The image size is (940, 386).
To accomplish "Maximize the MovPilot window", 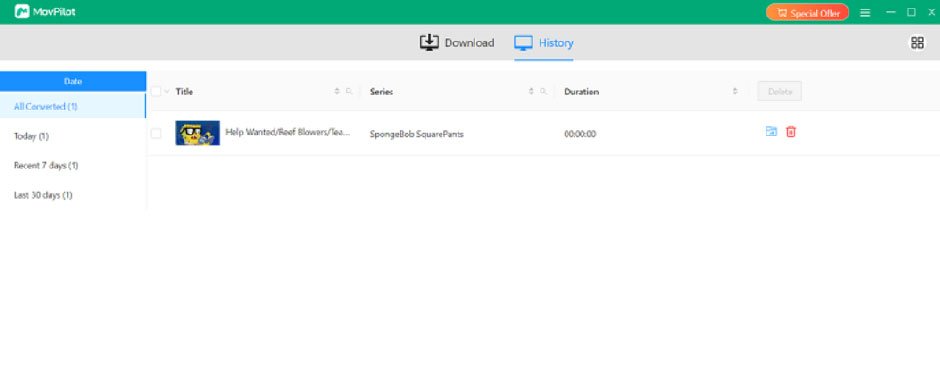I will click(x=911, y=12).
